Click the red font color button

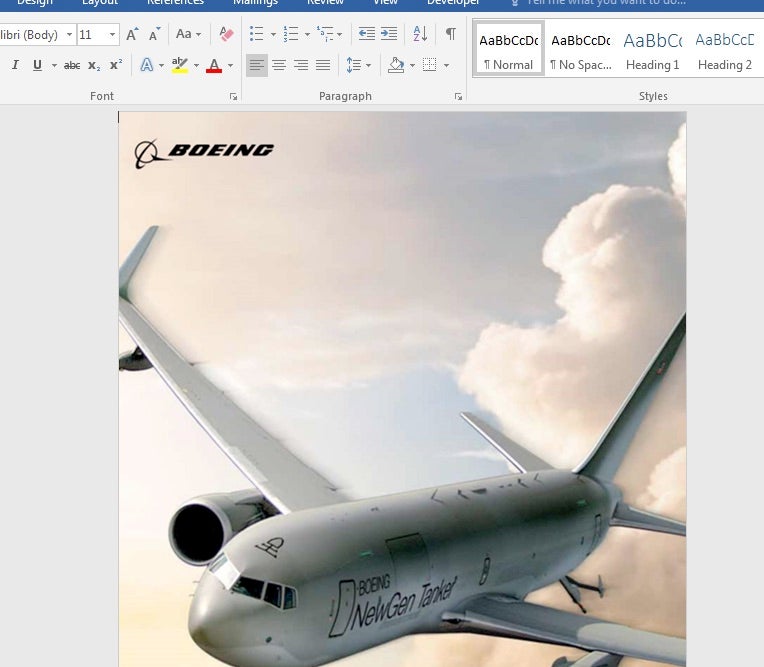214,65
